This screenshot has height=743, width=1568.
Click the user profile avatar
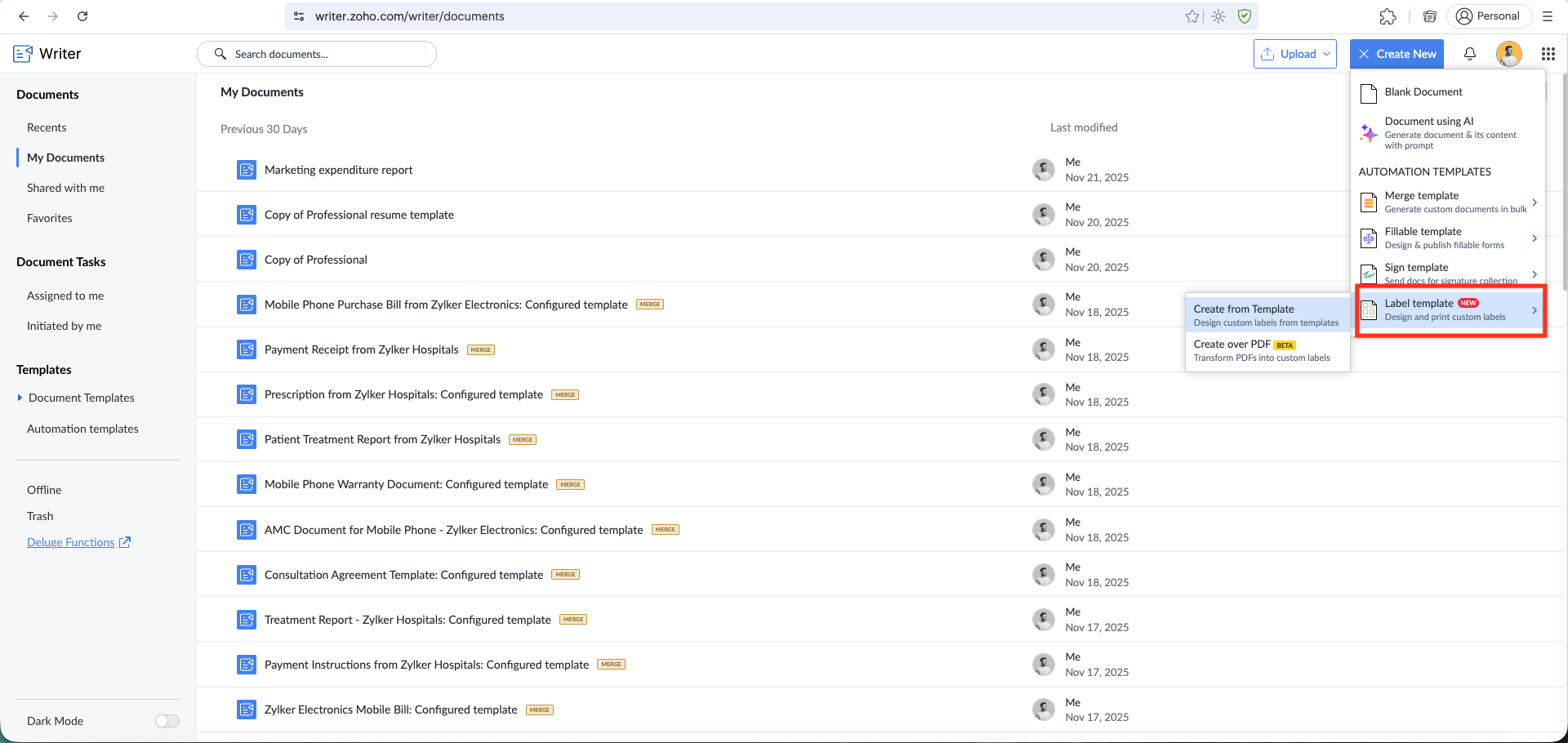(1508, 54)
